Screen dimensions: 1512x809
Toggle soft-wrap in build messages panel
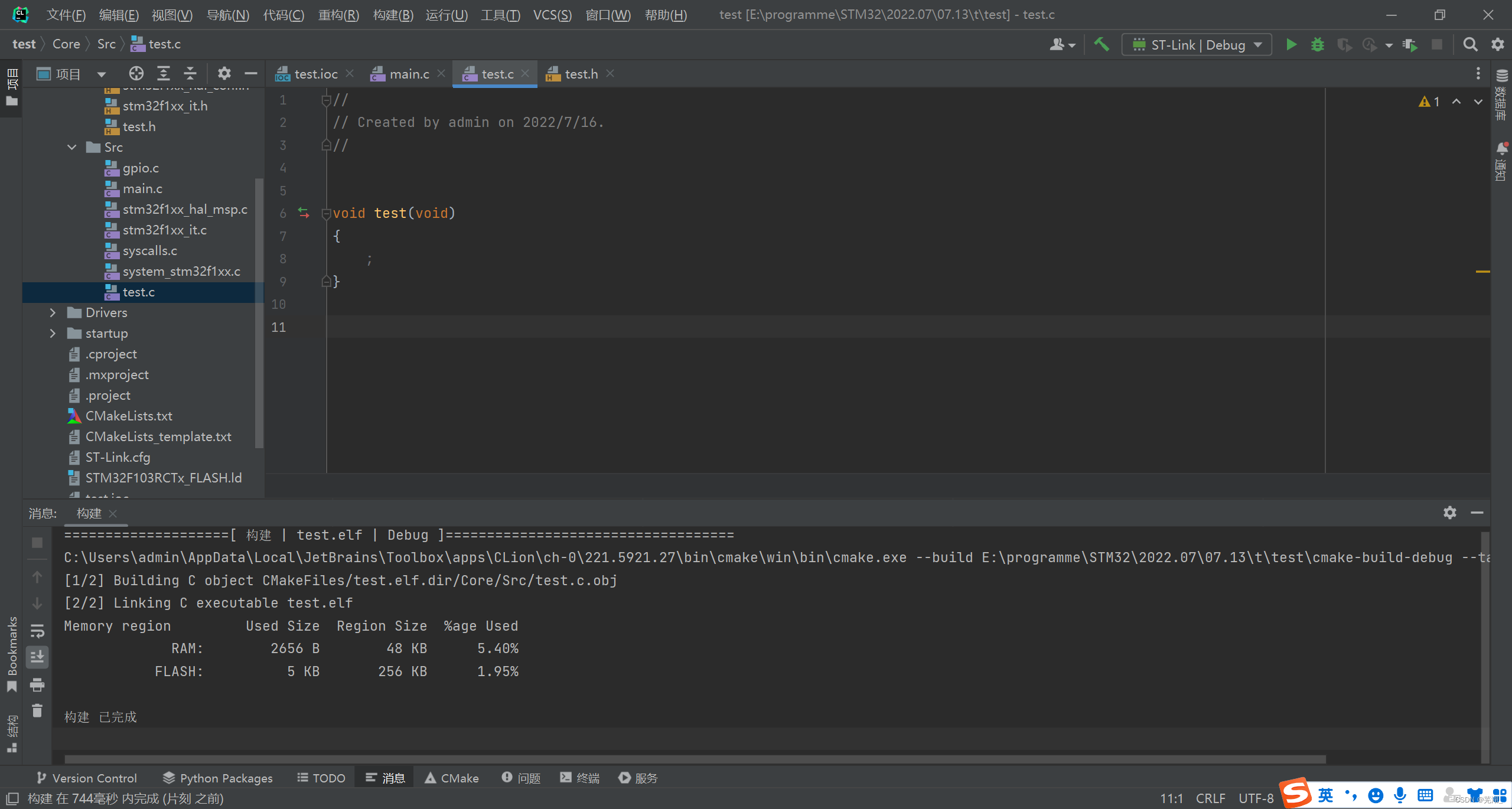pyautogui.click(x=37, y=631)
